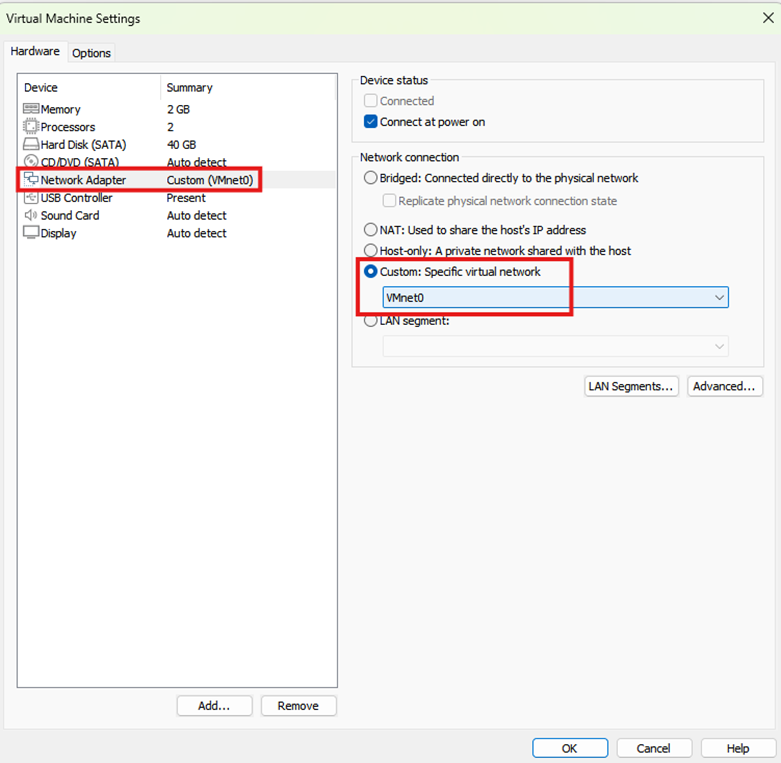Open Help for this dialog
This screenshot has width=781, height=763.
(x=738, y=748)
